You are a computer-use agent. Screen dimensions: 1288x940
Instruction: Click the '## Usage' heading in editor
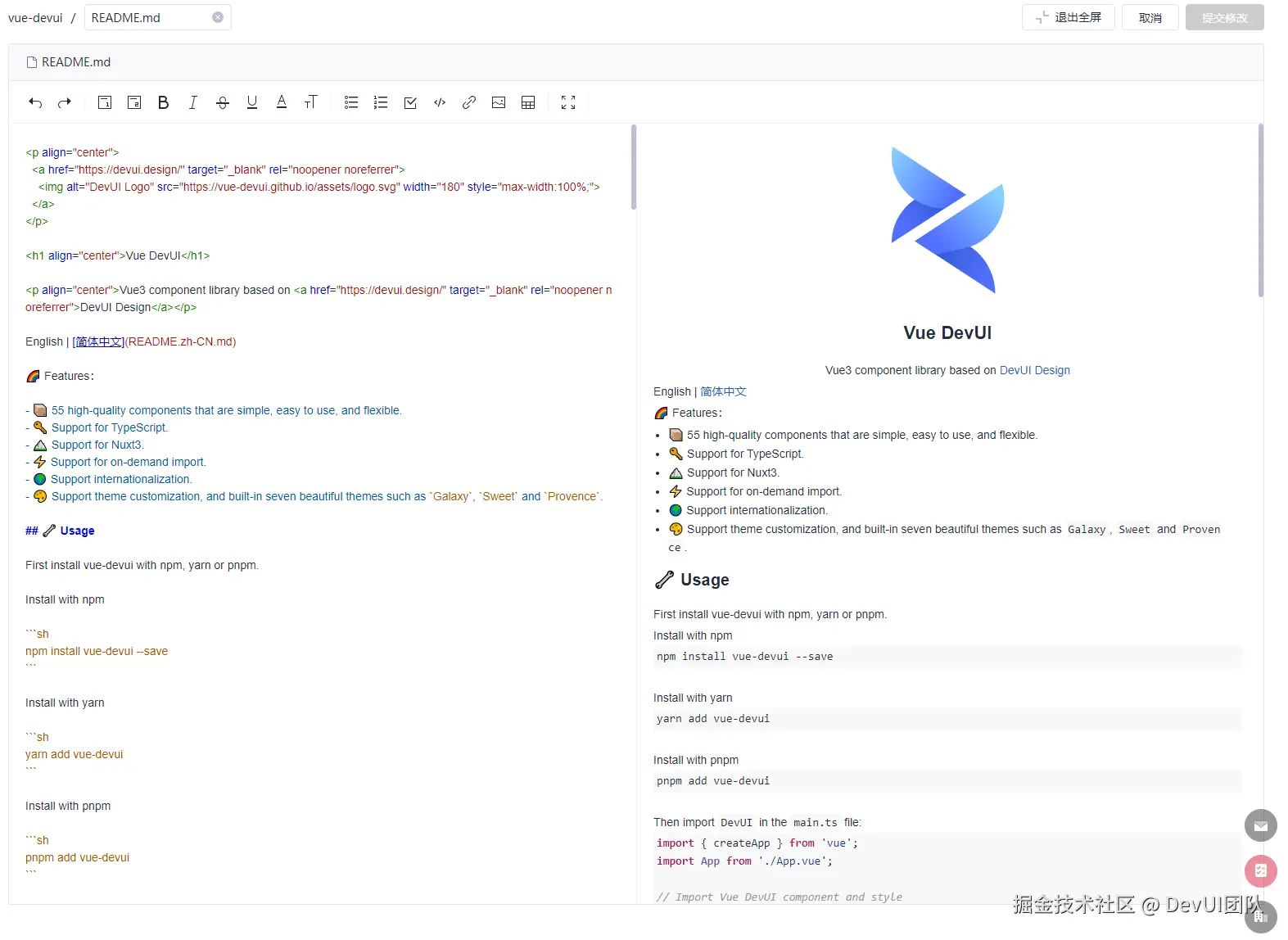click(60, 531)
